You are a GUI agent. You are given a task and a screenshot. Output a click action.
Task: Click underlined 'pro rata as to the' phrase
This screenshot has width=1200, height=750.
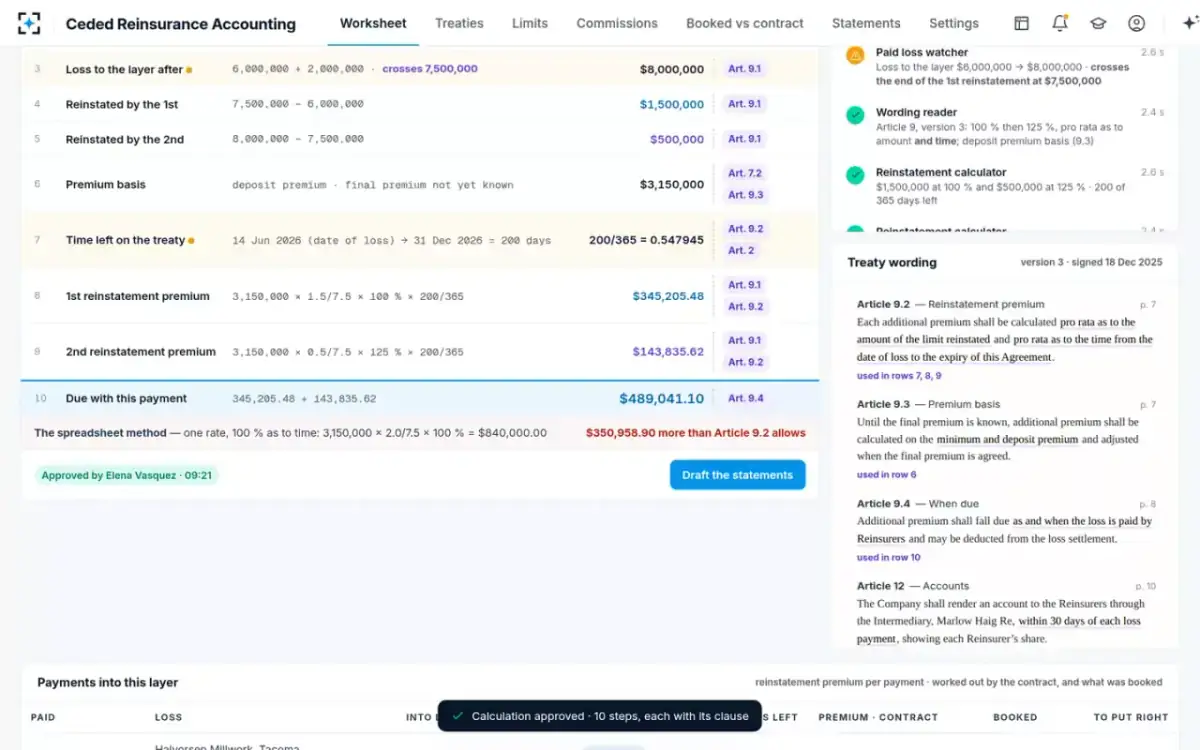click(x=1098, y=322)
